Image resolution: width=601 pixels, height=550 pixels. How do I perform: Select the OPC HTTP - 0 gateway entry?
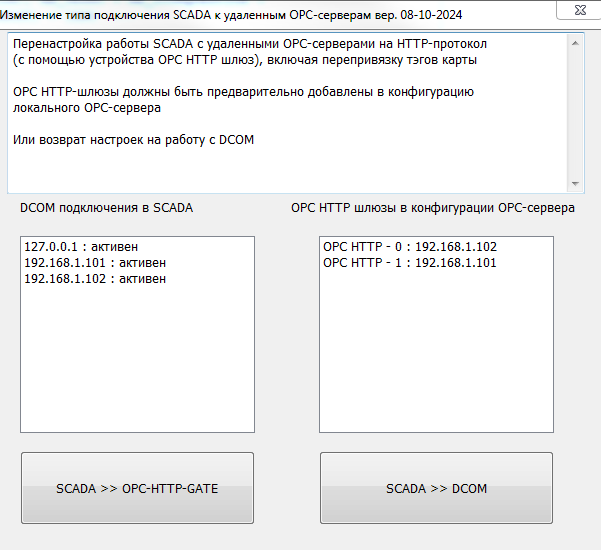tap(409, 247)
